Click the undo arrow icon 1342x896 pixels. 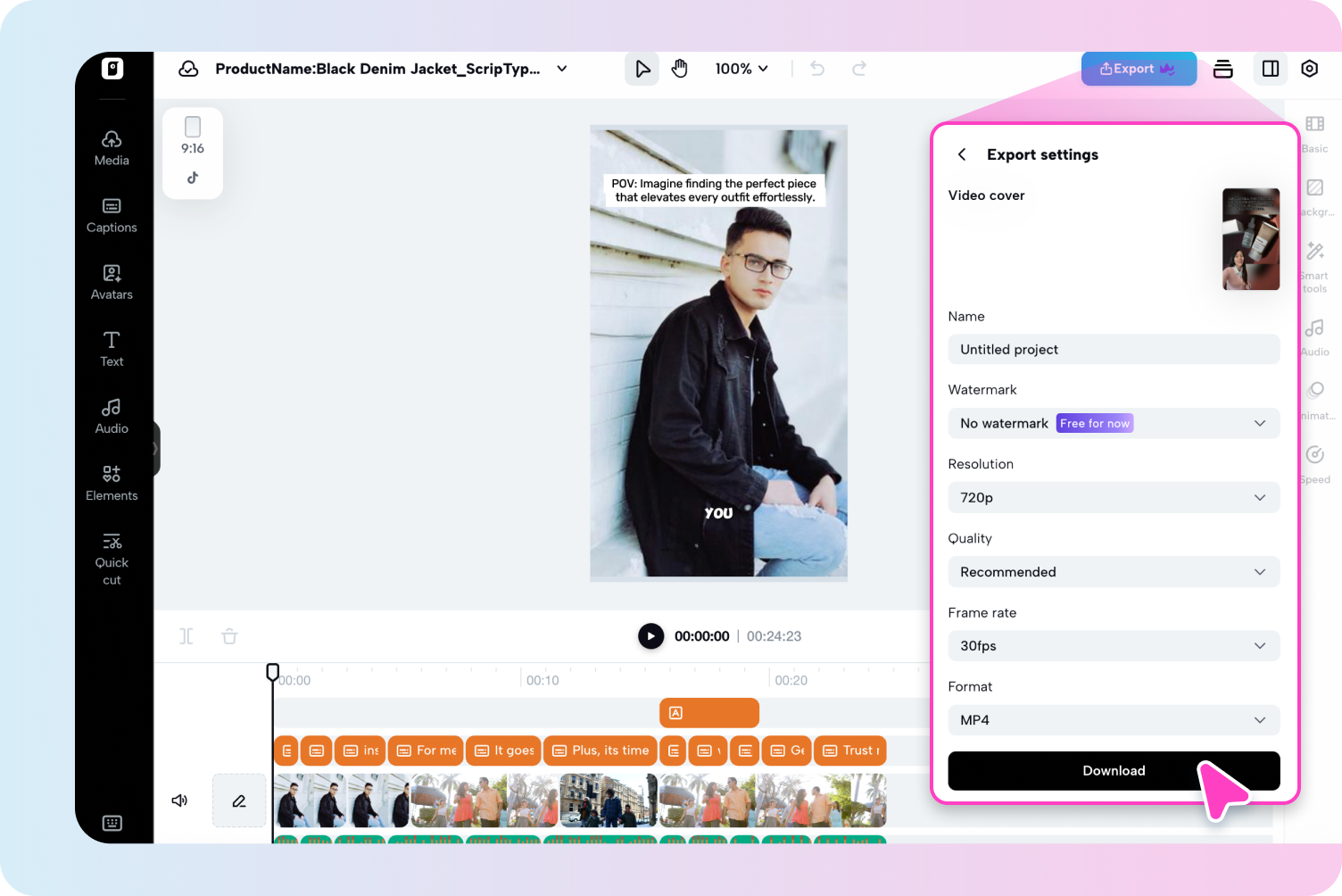click(817, 69)
